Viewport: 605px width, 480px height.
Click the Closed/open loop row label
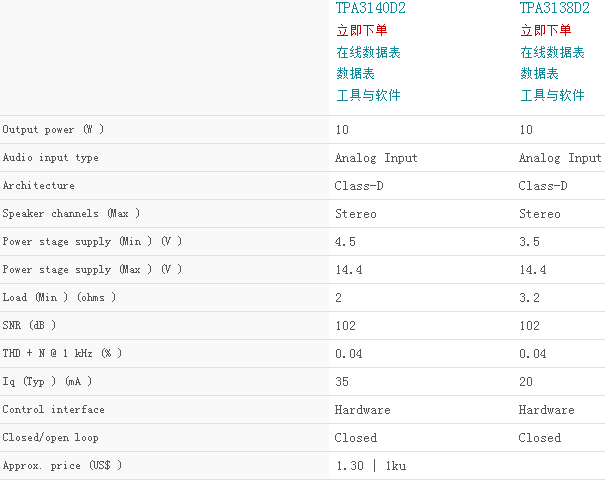(51, 438)
